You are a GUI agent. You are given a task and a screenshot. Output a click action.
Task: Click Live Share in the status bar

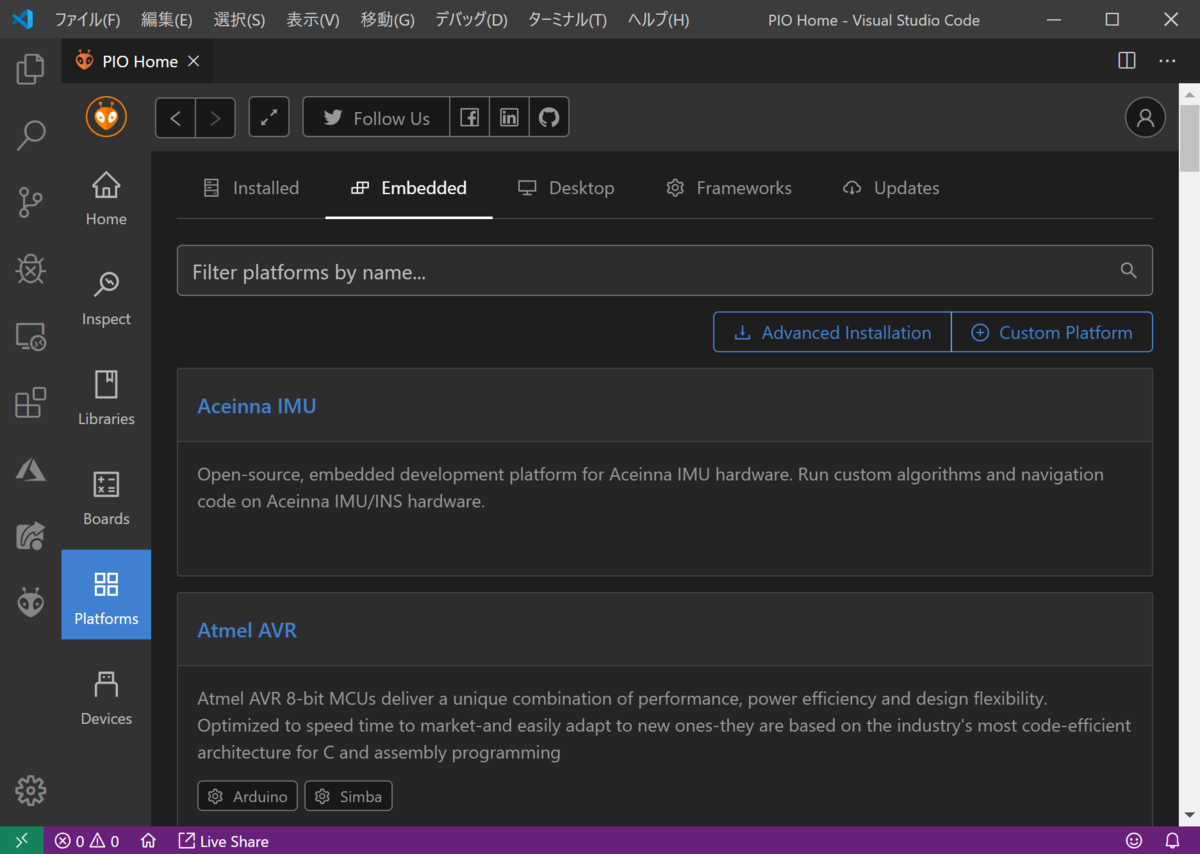pos(223,841)
